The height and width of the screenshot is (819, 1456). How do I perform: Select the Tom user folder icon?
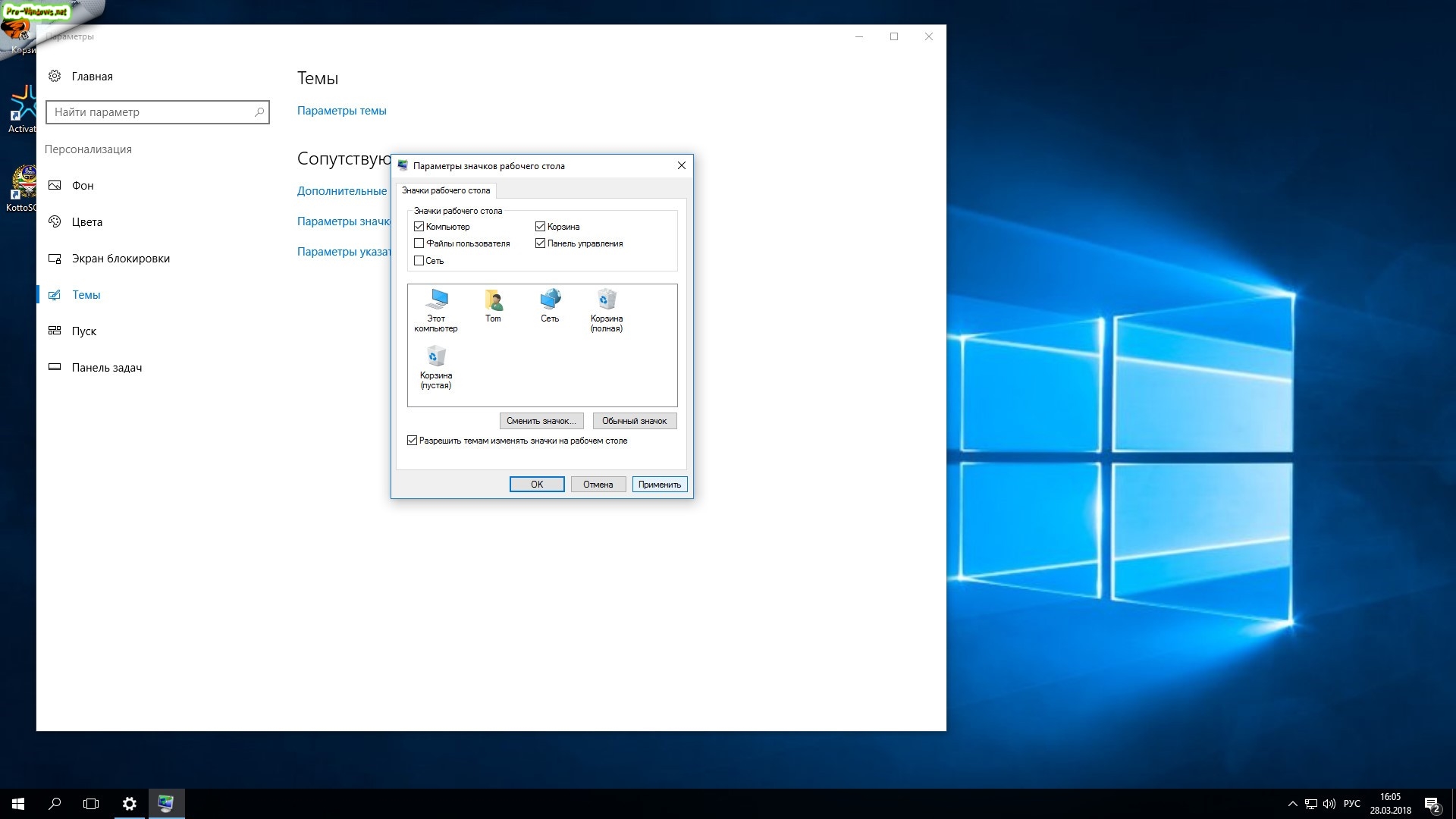click(493, 300)
